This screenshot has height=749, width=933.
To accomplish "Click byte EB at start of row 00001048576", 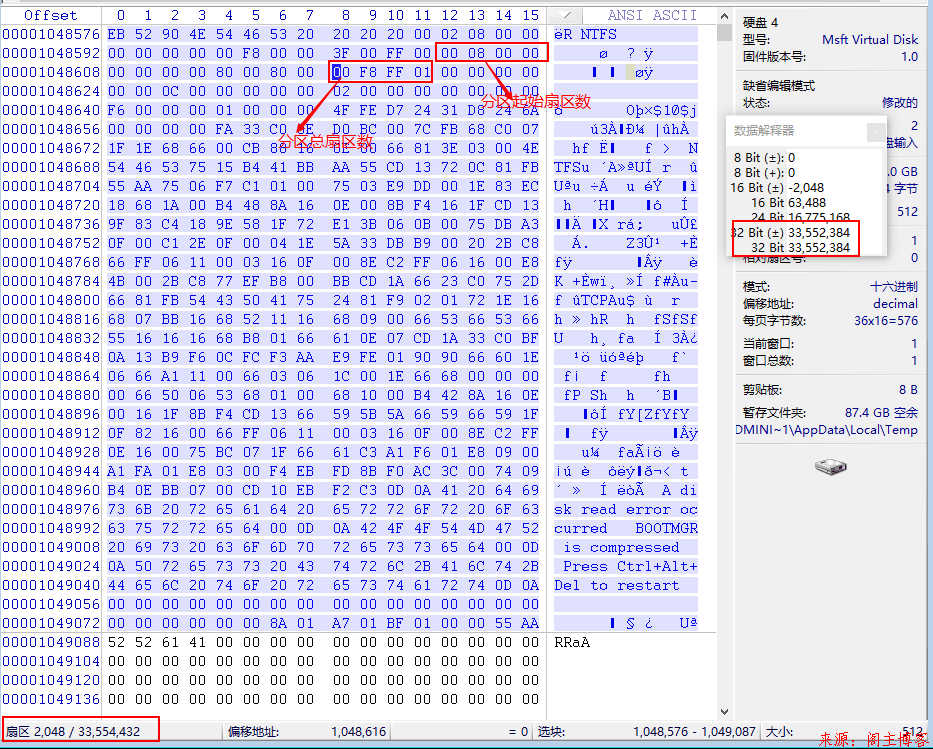I will [x=116, y=35].
